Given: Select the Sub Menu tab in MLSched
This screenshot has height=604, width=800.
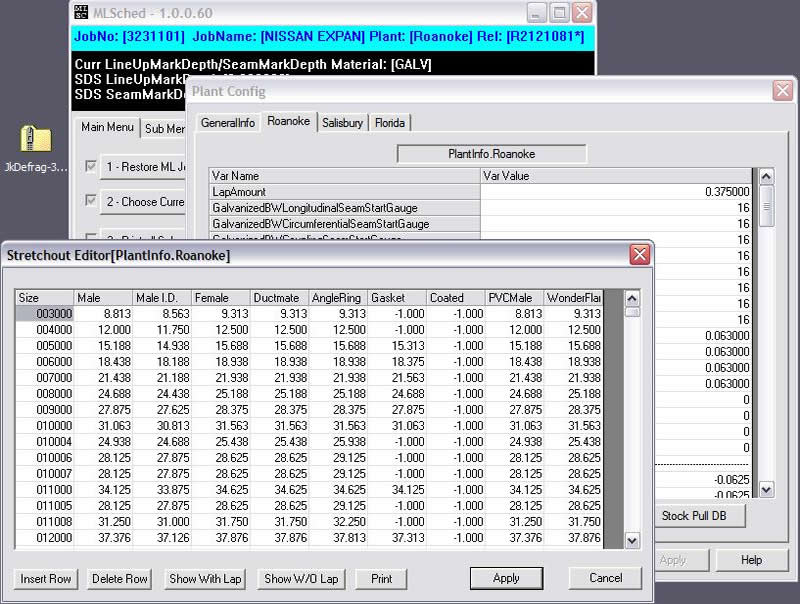Looking at the screenshot, I should (164, 128).
